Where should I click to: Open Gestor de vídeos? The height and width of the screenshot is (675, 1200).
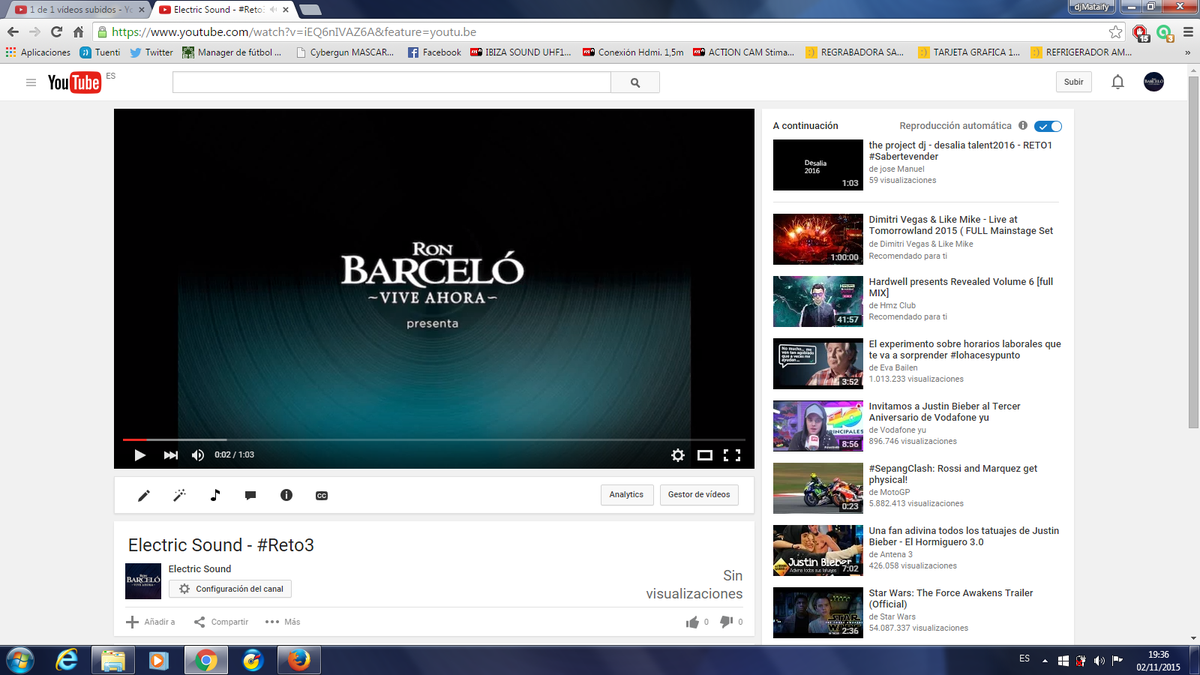(x=699, y=495)
